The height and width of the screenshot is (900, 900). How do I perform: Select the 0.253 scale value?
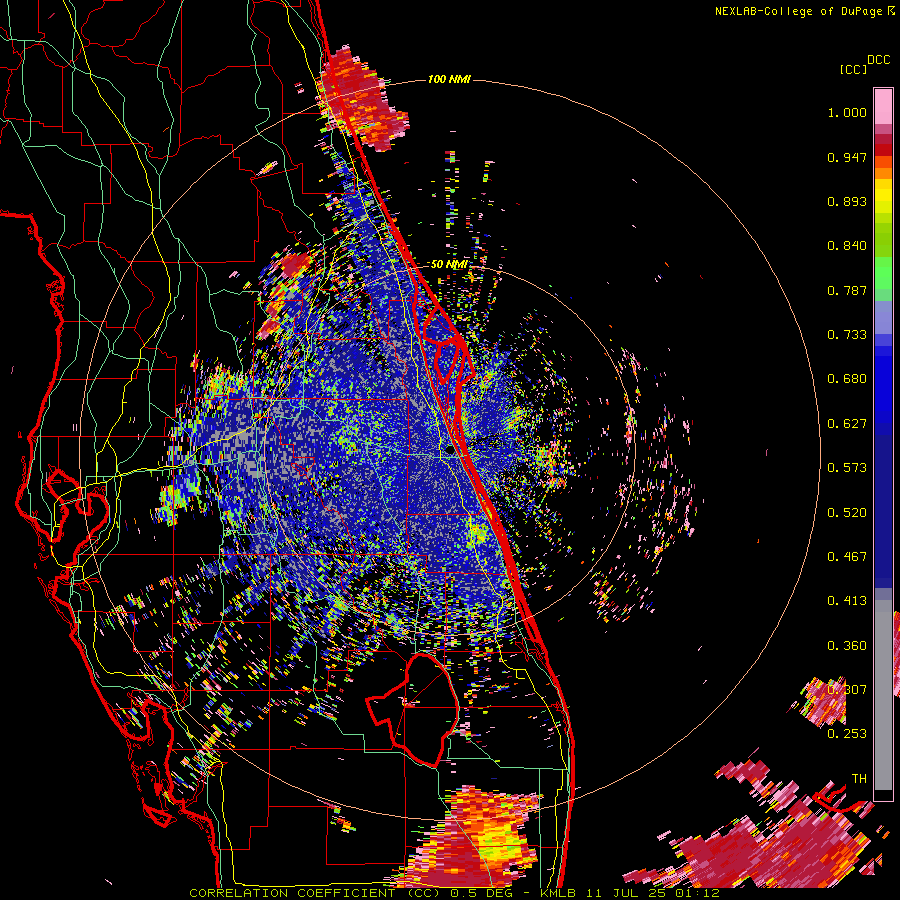coord(847,734)
